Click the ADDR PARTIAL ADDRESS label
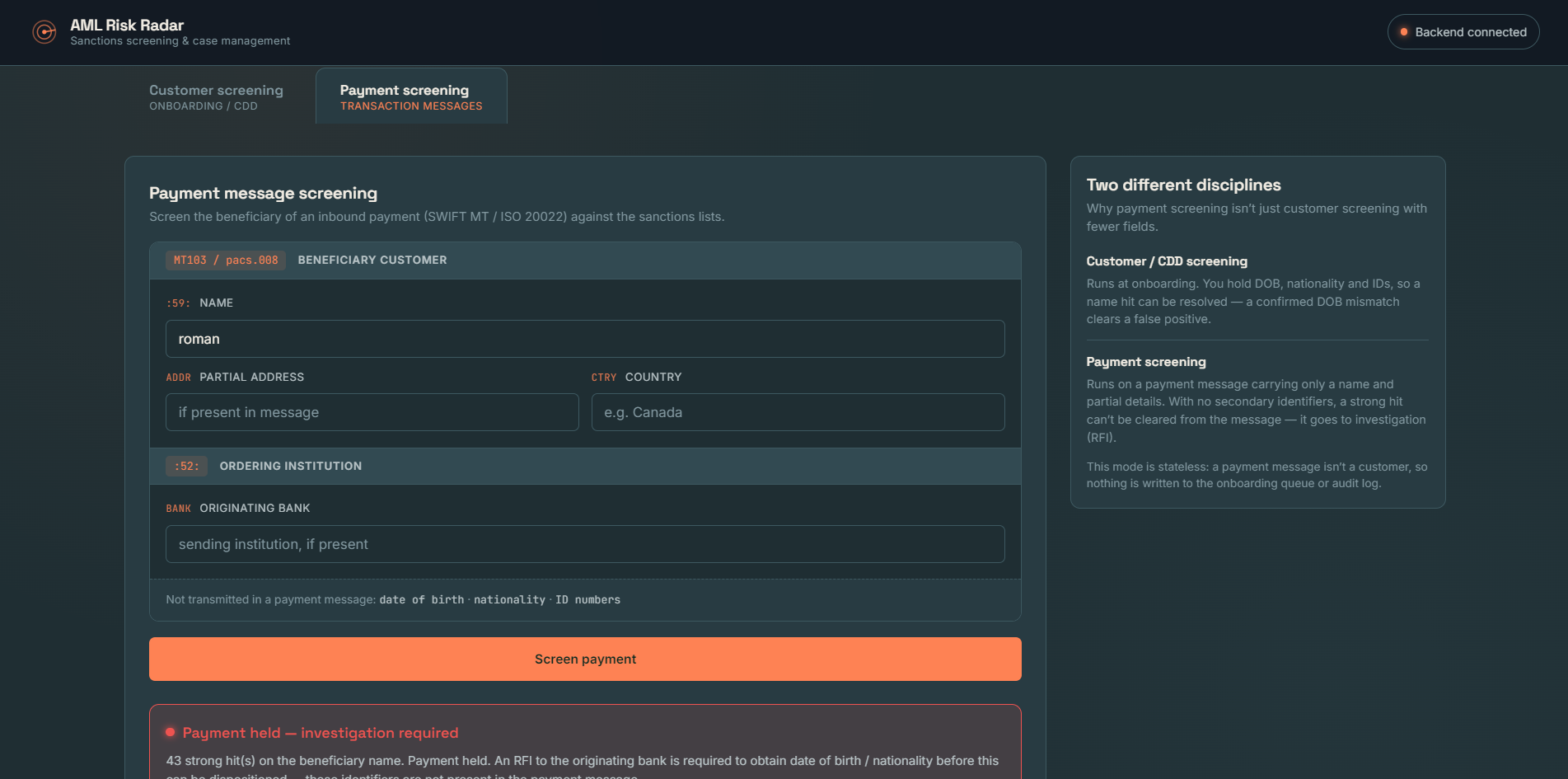 [235, 378]
